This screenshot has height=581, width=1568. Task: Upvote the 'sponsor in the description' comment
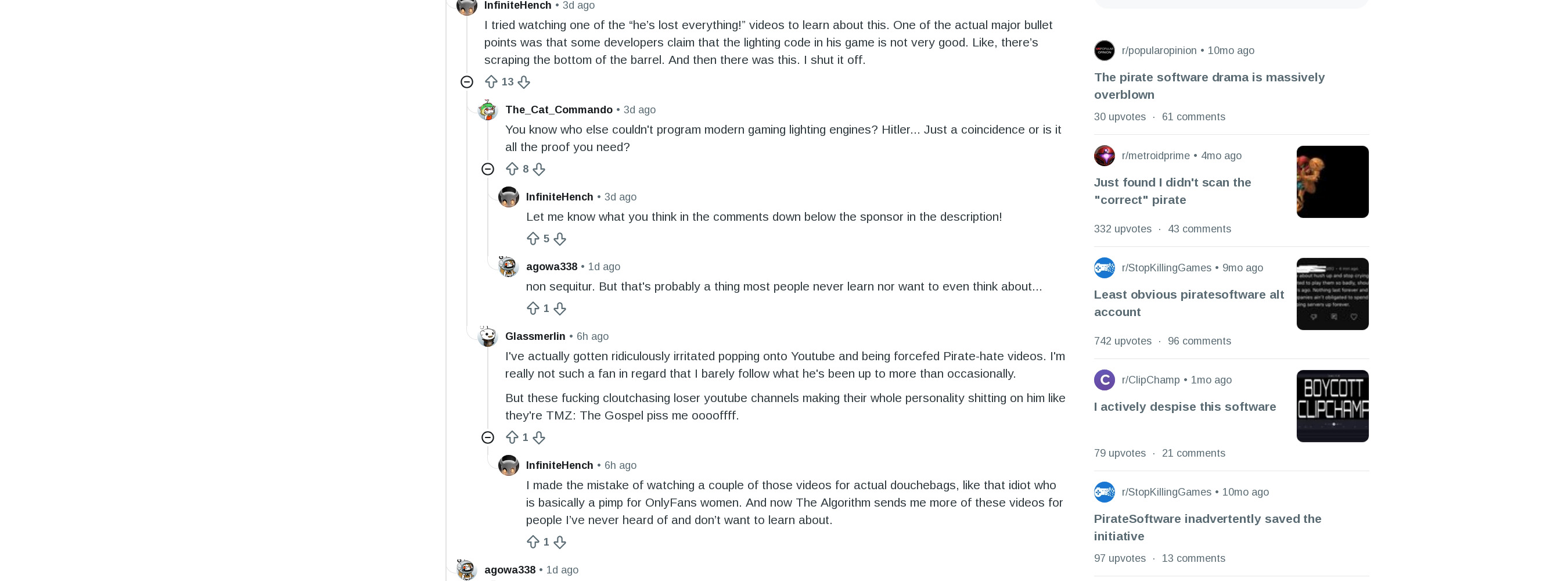533,239
